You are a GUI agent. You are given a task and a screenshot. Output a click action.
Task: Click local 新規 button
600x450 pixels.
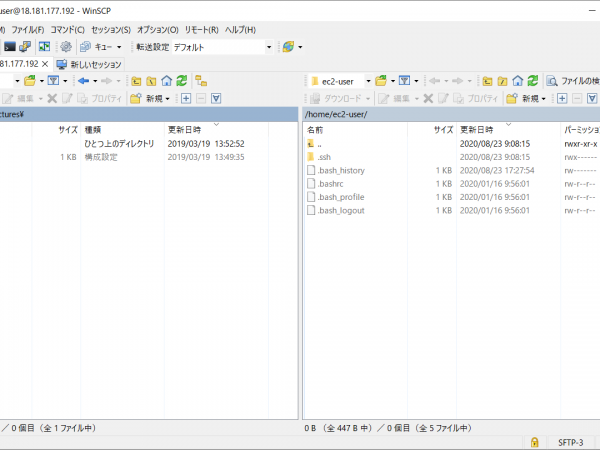(147, 99)
